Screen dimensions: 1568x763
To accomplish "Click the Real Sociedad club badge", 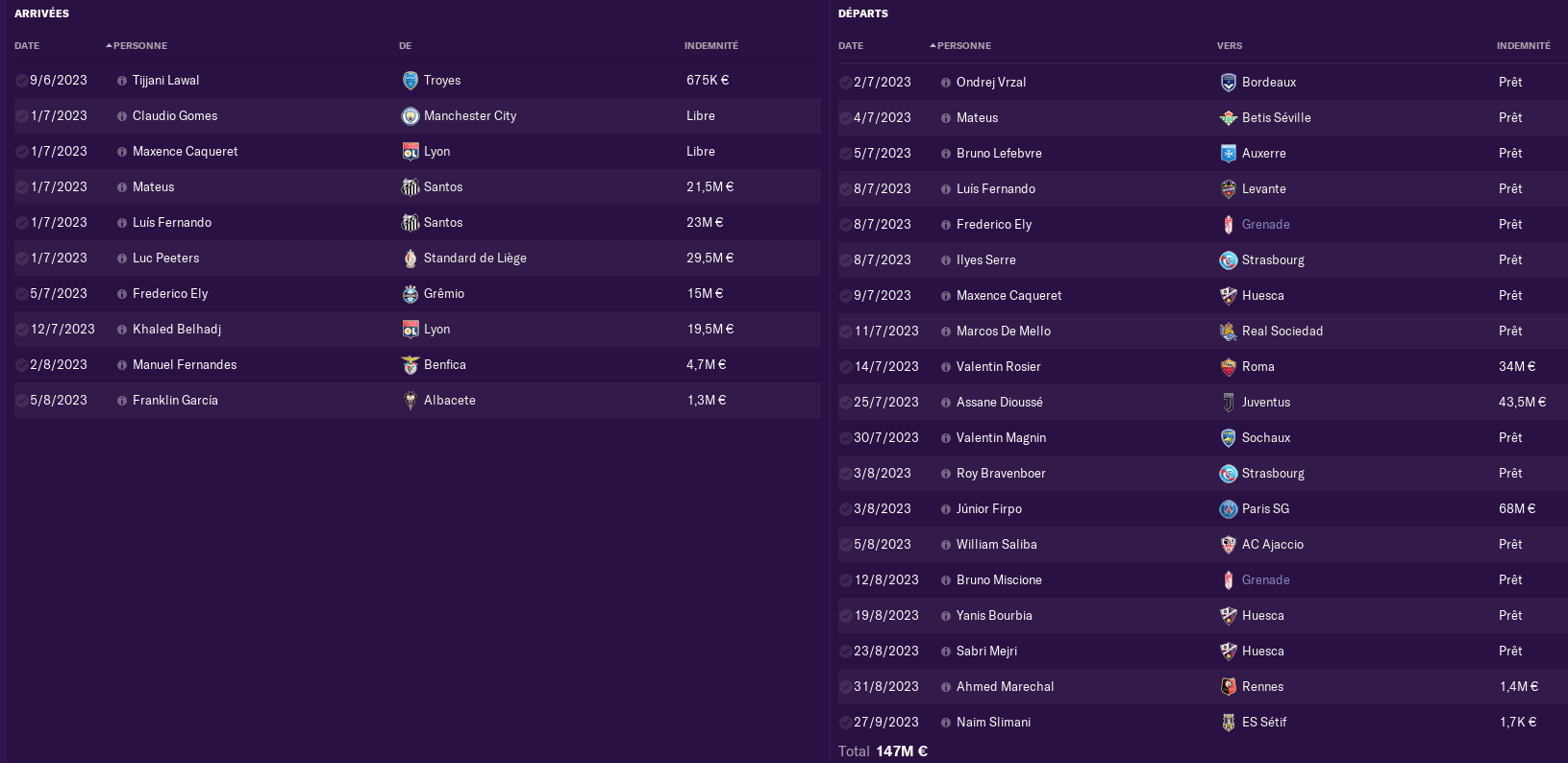I will [x=1229, y=332].
